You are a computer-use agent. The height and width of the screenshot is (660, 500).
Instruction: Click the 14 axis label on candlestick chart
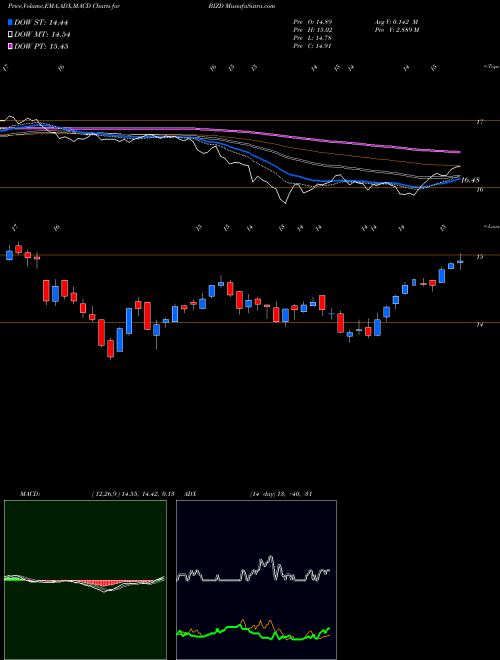(480, 325)
